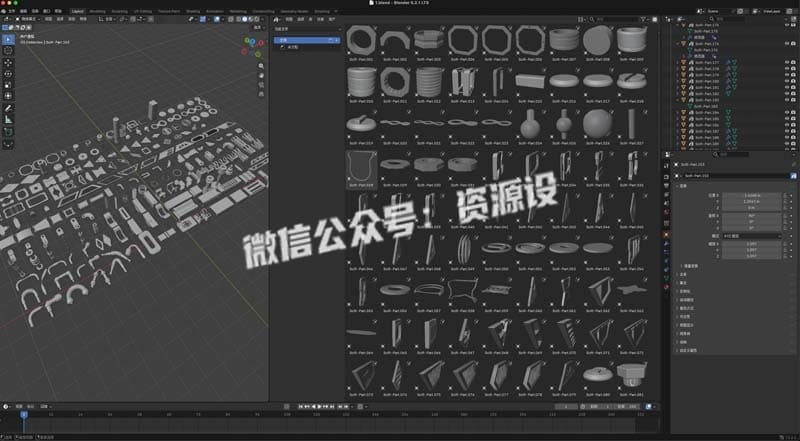Toggle the Location X lock icon
Viewport: 800px width, 441px height.
[x=785, y=195]
